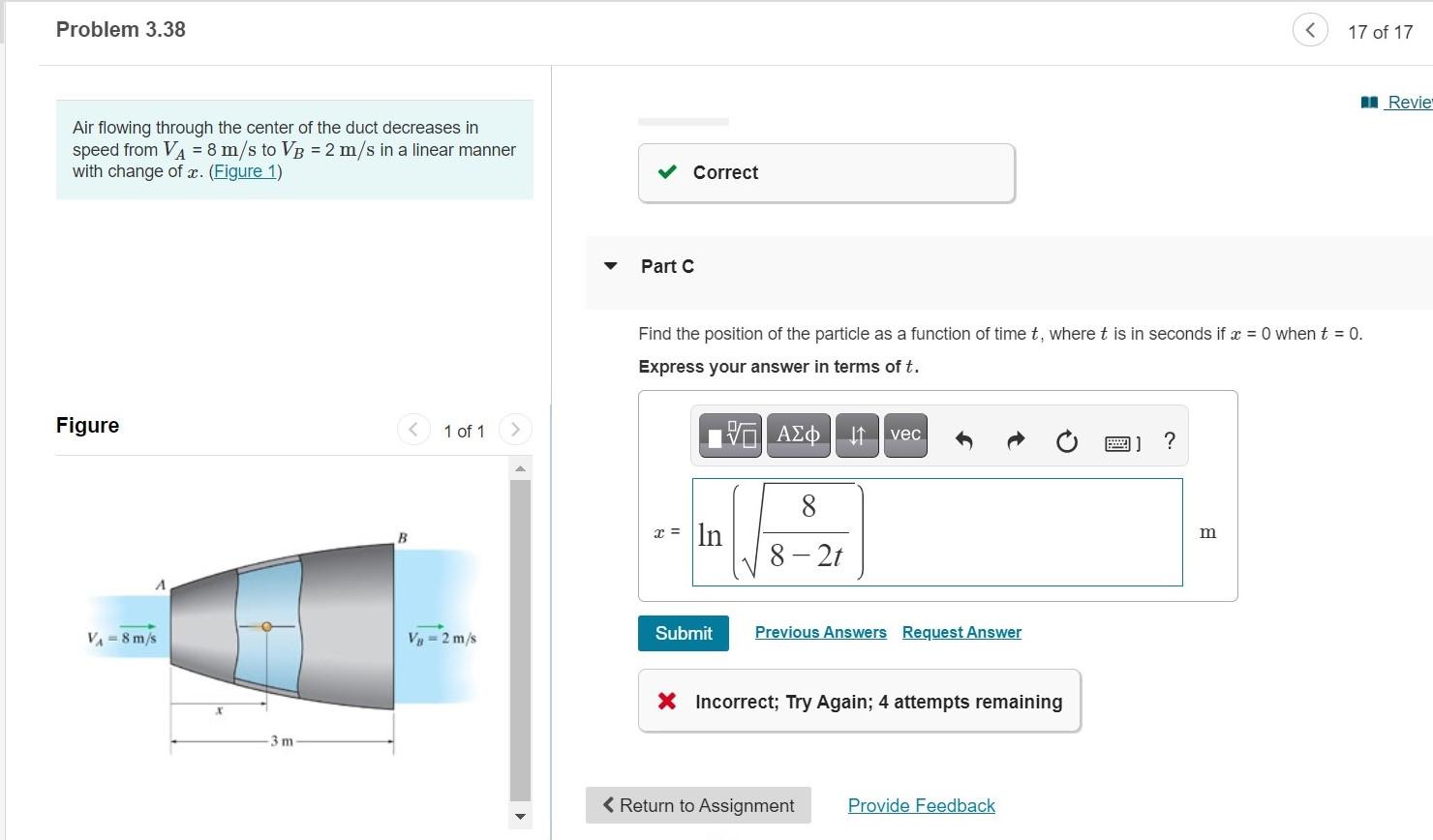Click the figure scrollbar up arrow
1433x840 pixels.
tap(521, 468)
